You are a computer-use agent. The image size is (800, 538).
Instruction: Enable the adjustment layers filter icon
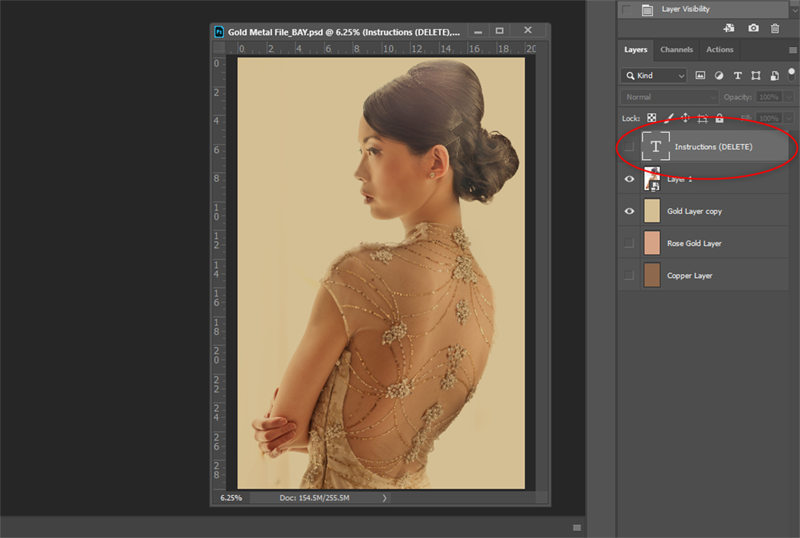pos(719,76)
